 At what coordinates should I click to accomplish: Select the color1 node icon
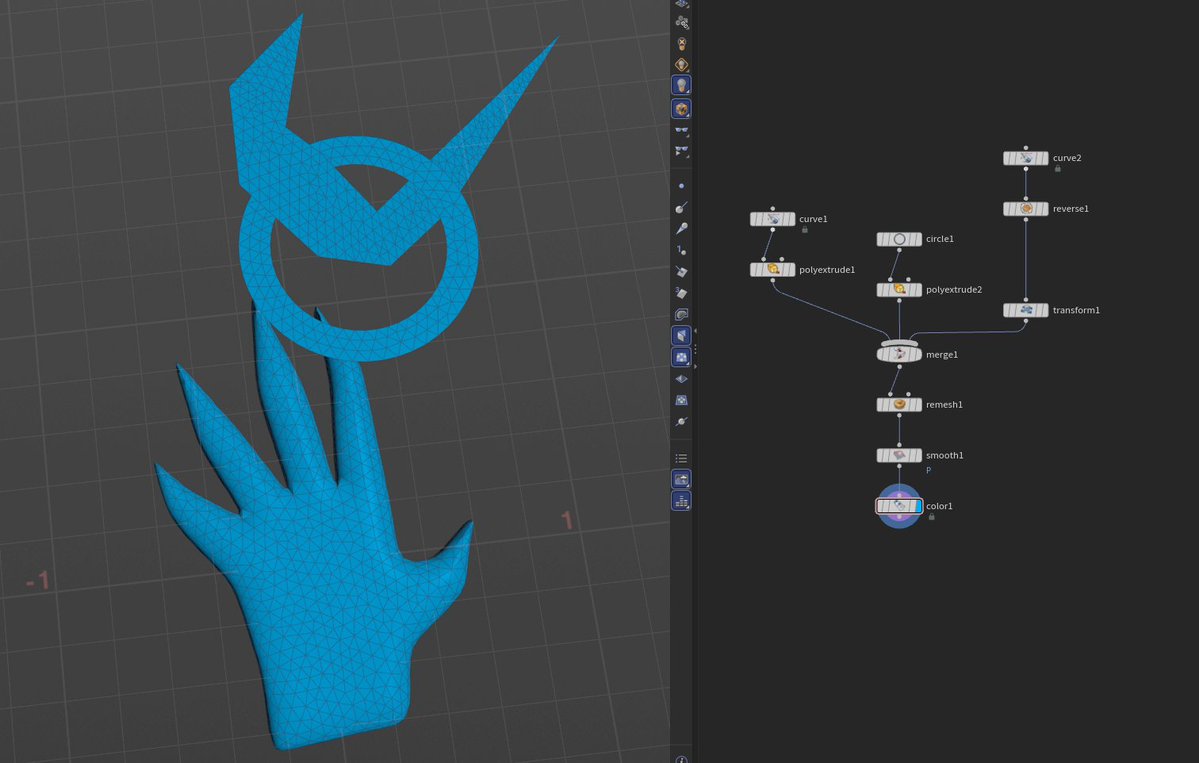coord(899,506)
